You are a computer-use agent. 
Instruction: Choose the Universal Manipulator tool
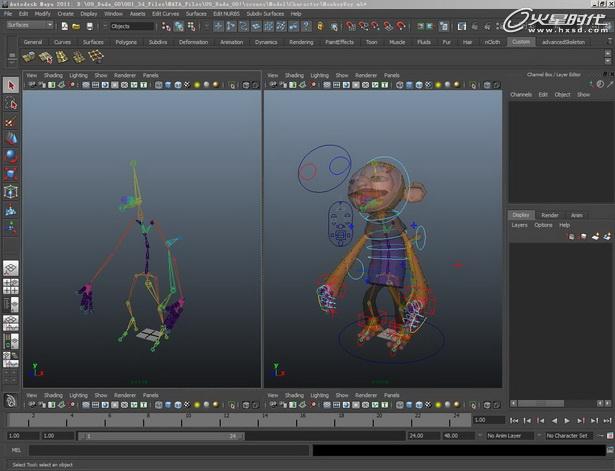pyautogui.click(x=11, y=192)
